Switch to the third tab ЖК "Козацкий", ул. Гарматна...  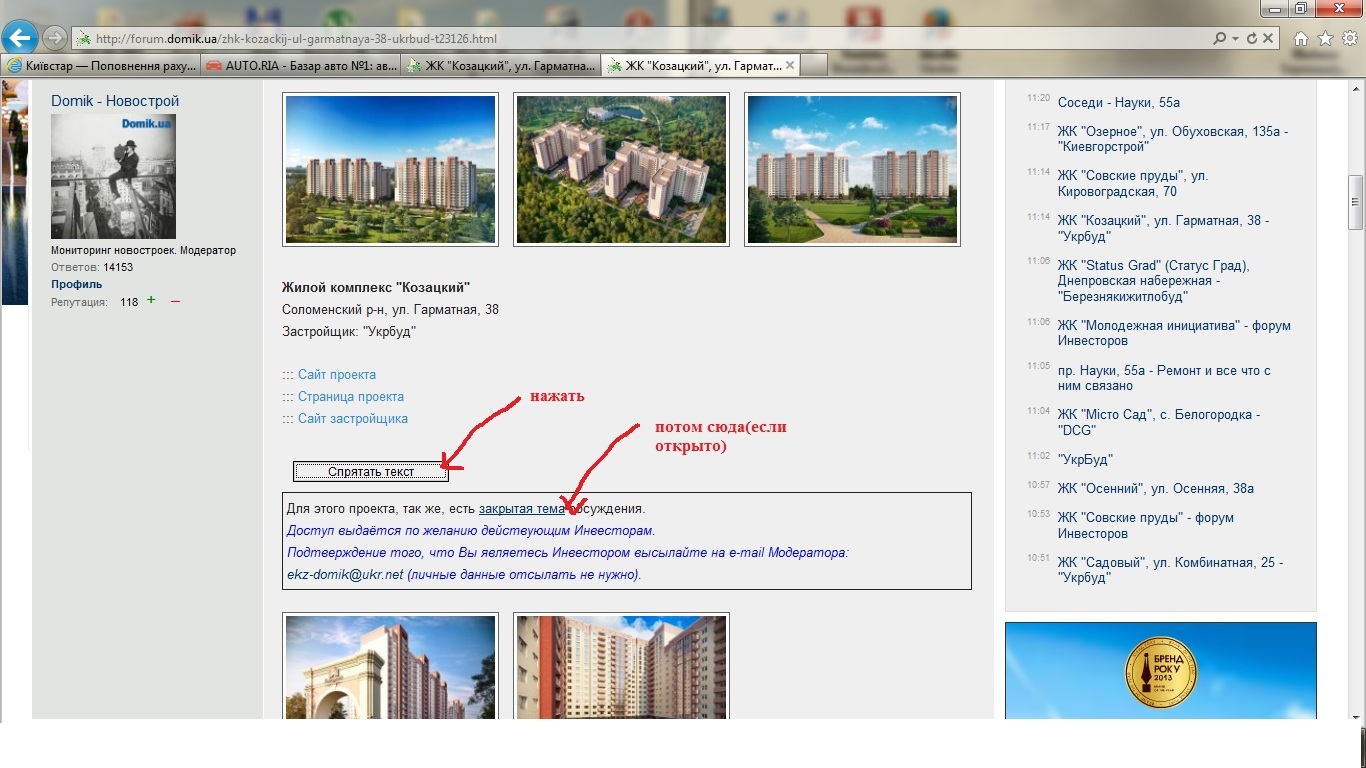(x=501, y=66)
